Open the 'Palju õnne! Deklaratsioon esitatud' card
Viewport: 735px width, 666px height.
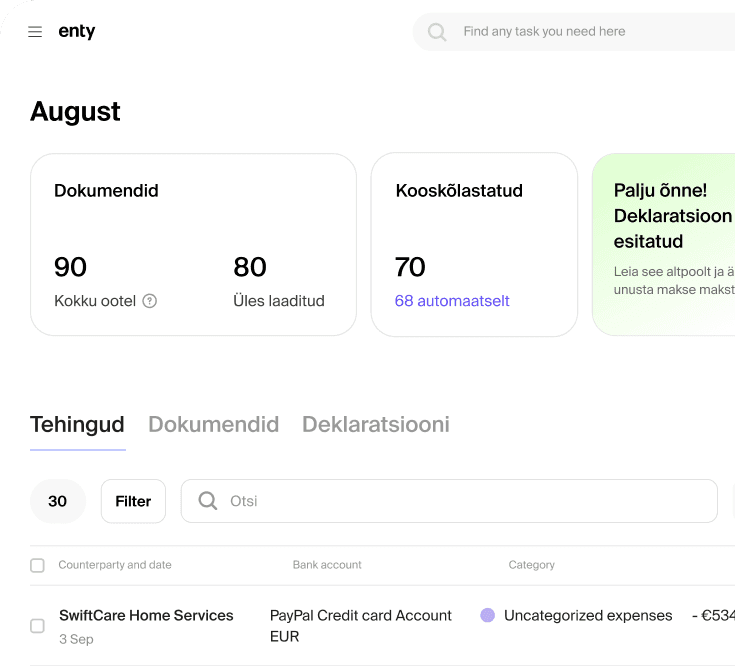pyautogui.click(x=663, y=244)
